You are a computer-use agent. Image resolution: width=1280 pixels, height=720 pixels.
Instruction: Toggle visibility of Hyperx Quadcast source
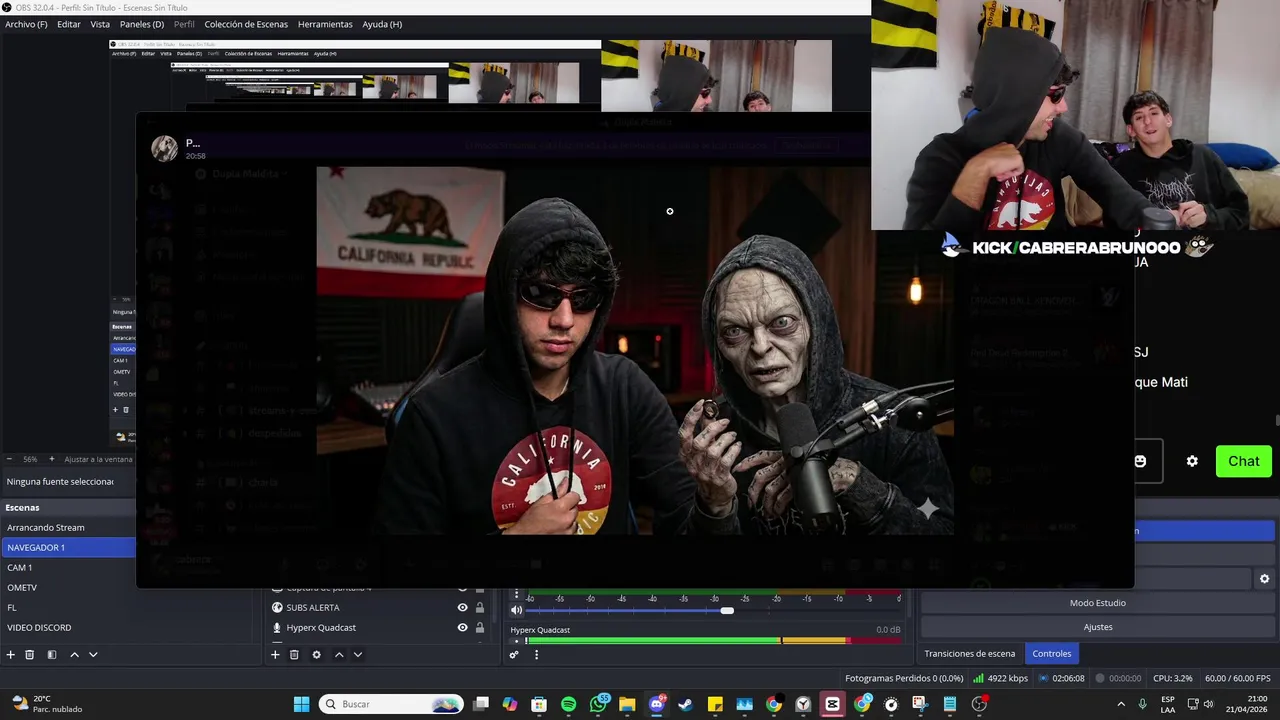[462, 627]
